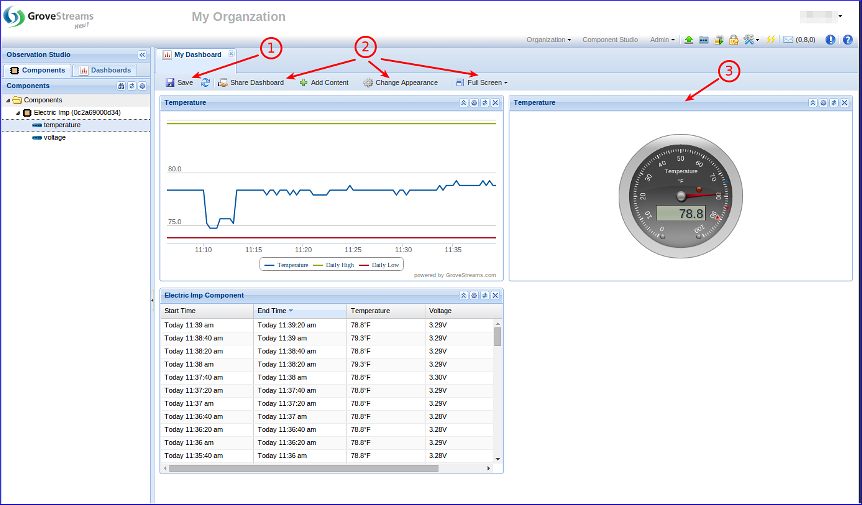Open the envelope notifications icon
The width and height of the screenshot is (862, 505).
click(x=788, y=40)
